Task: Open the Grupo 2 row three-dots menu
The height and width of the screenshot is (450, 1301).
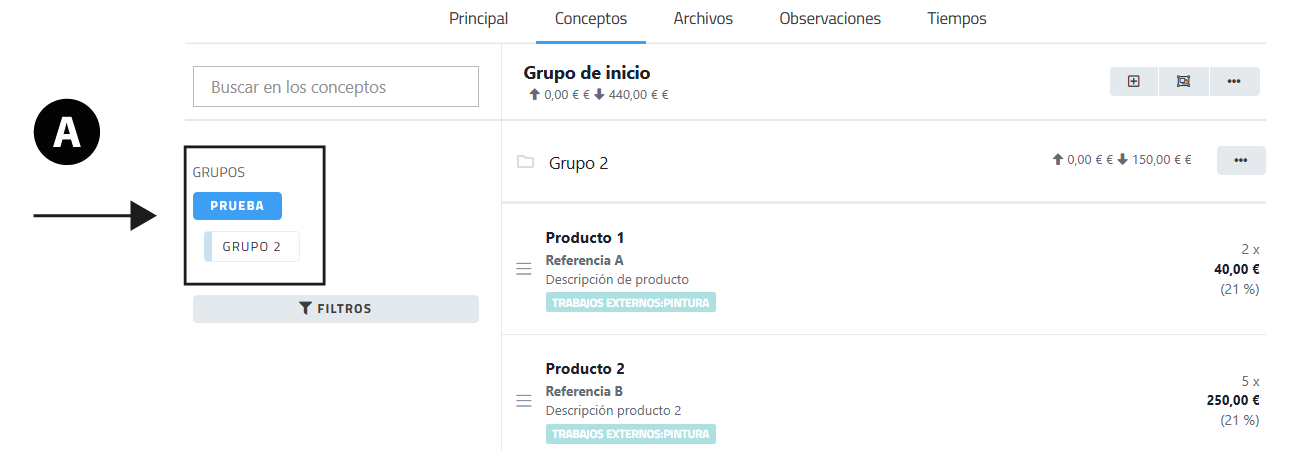Action: 1241,160
